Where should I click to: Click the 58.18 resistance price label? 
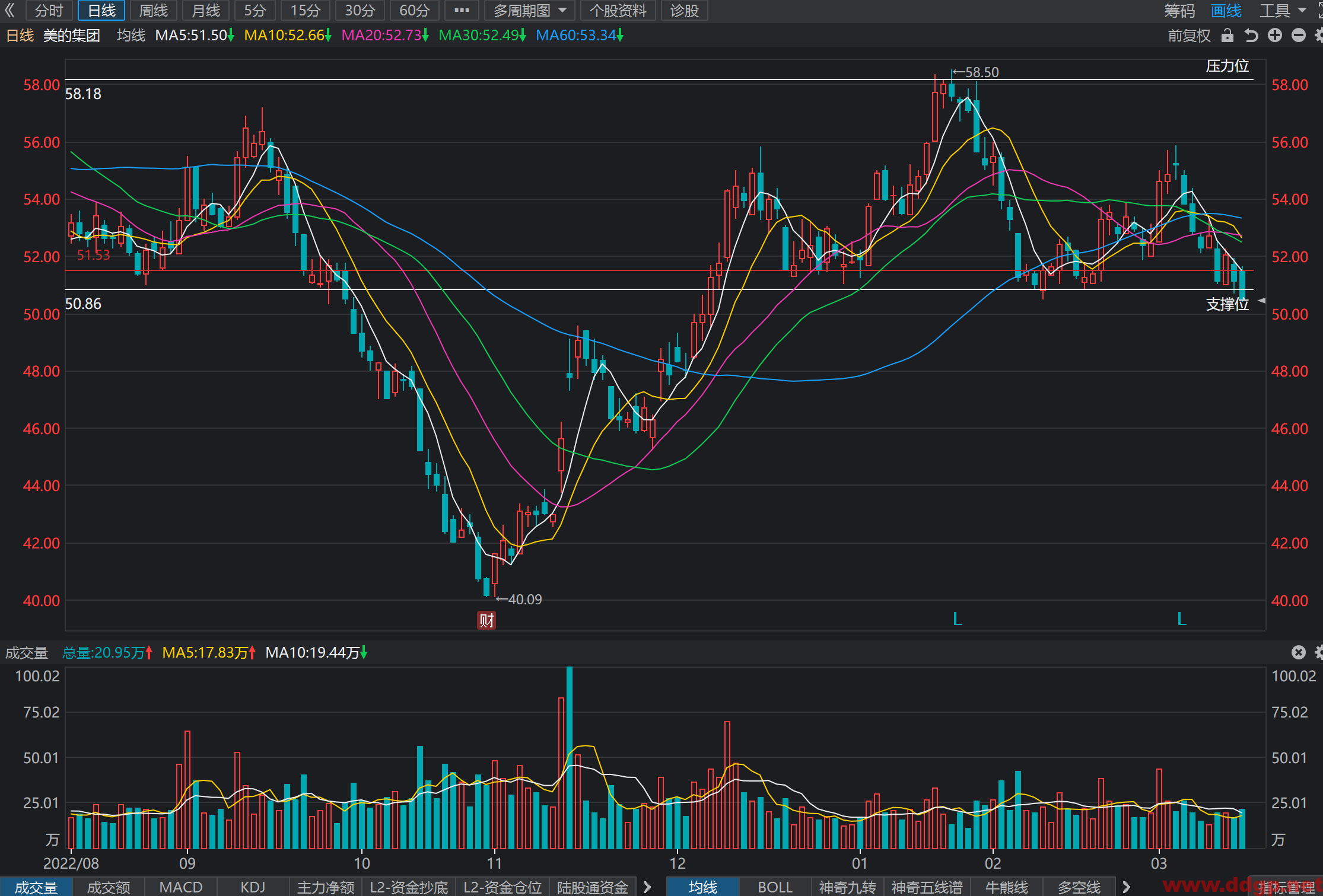[x=83, y=94]
